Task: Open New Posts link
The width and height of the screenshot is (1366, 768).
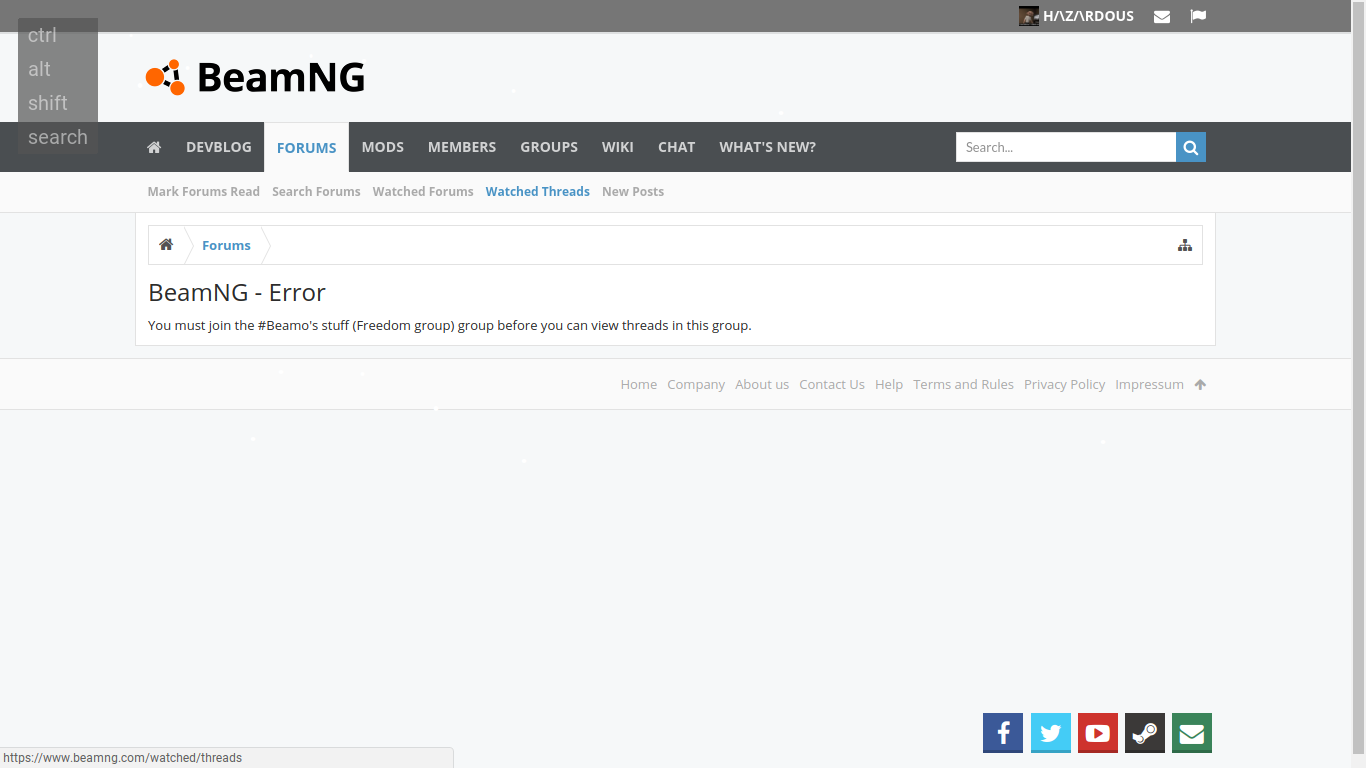Action: coord(633,192)
